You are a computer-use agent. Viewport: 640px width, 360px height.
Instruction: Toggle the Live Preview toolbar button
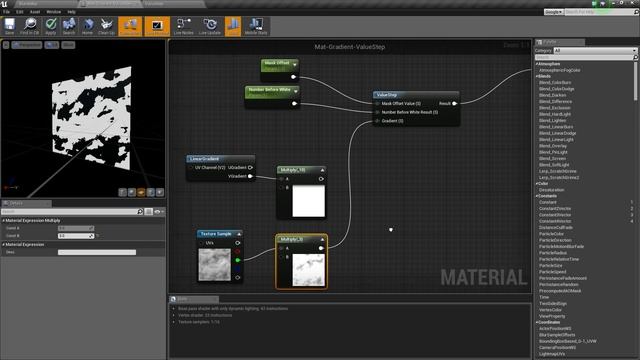click(157, 26)
